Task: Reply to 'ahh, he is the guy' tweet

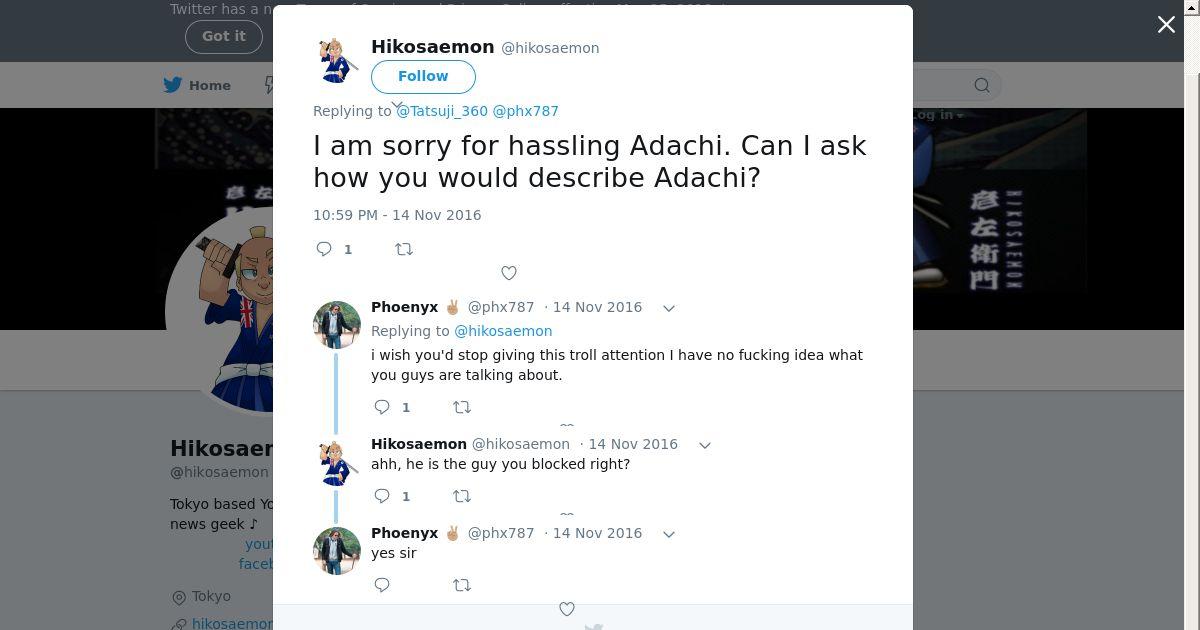Action: [x=382, y=496]
